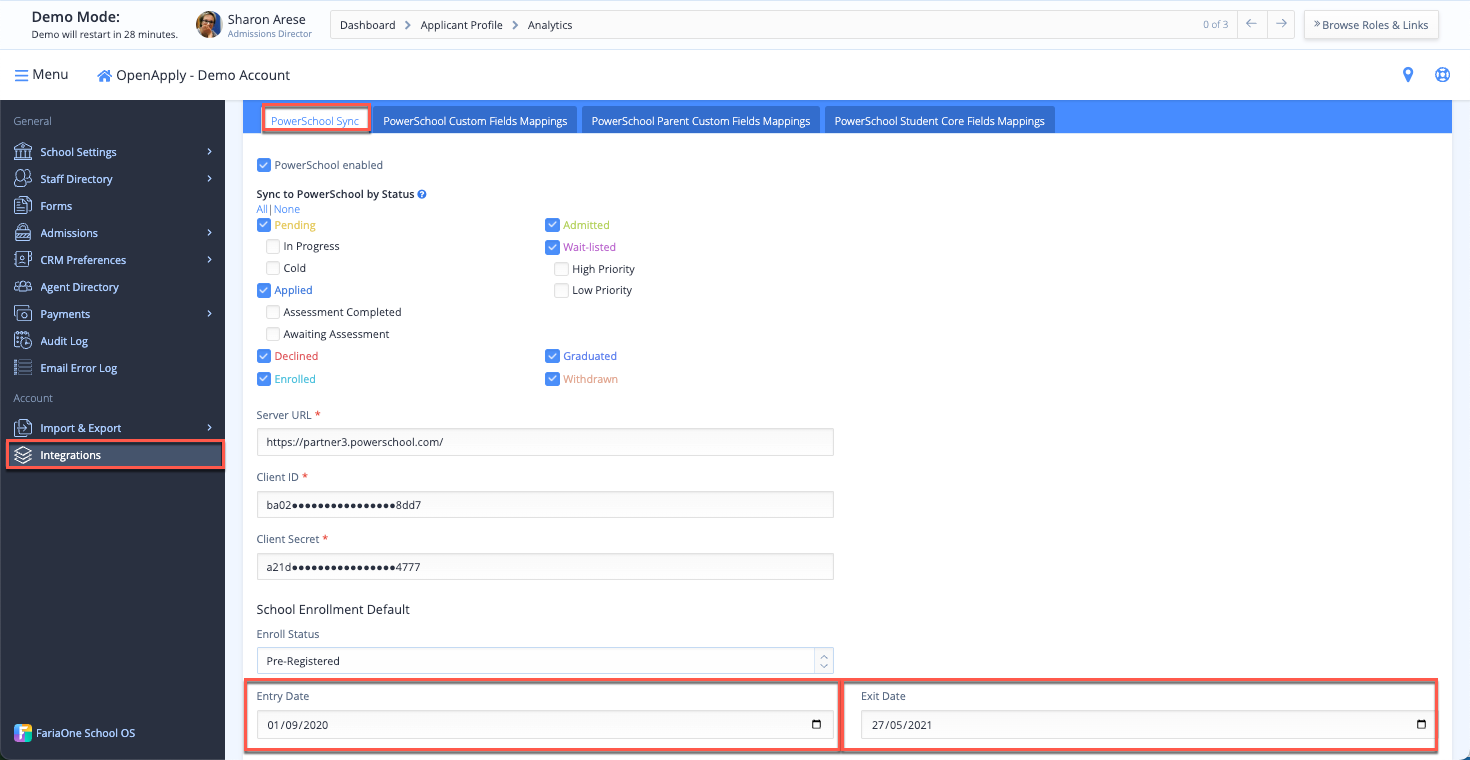
Task: Open the Enroll Status dropdown
Action: click(x=545, y=661)
